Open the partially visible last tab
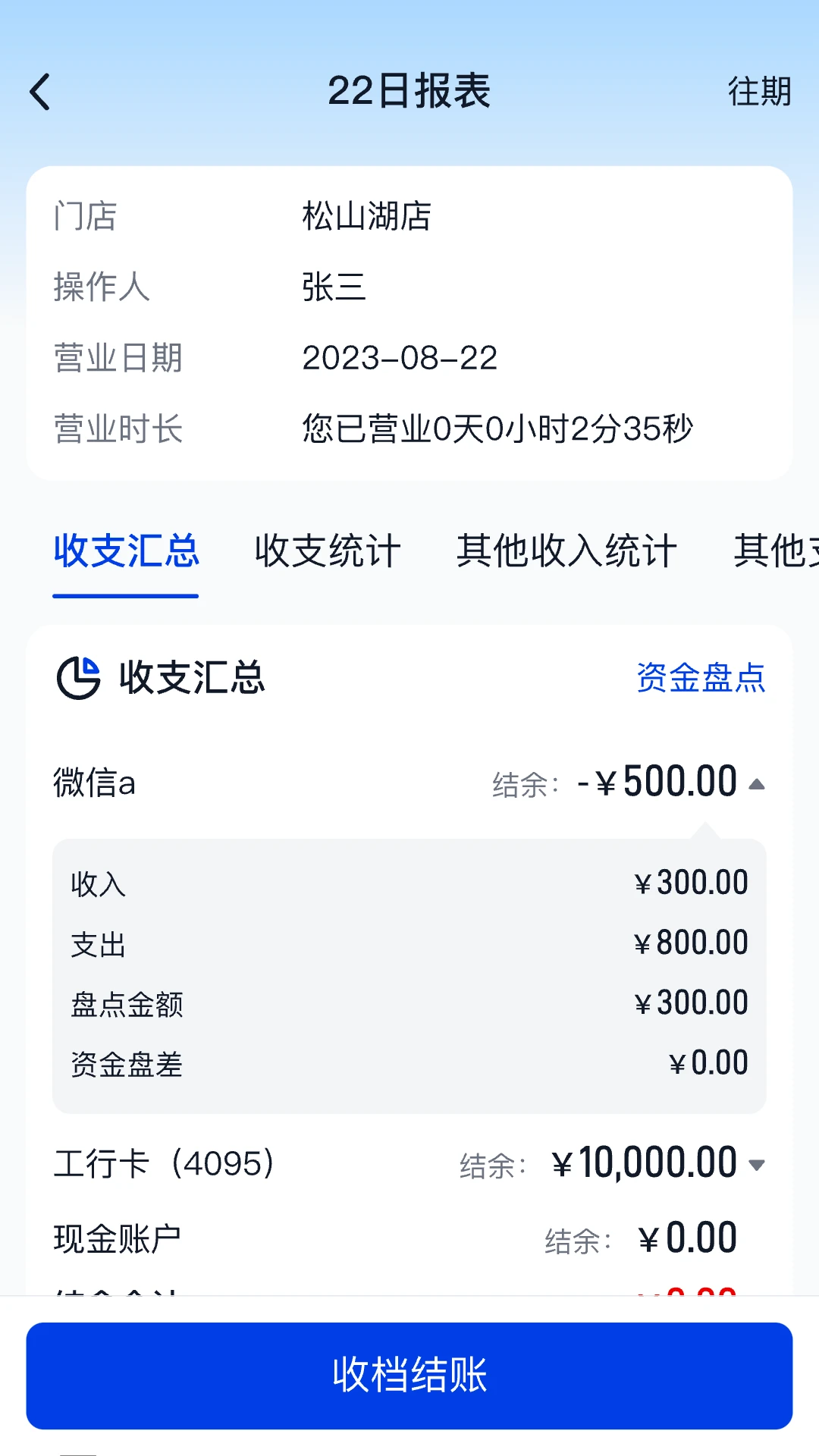The image size is (819, 1456). 776,551
